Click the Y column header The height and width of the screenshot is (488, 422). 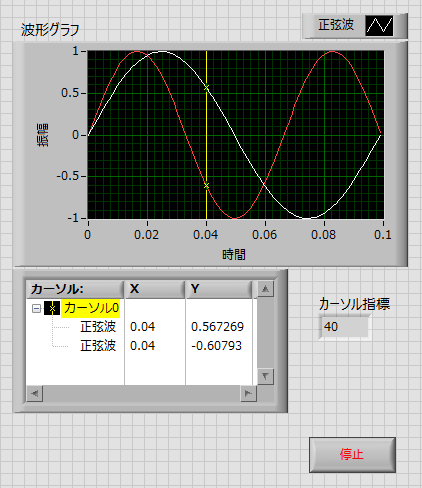tap(219, 289)
